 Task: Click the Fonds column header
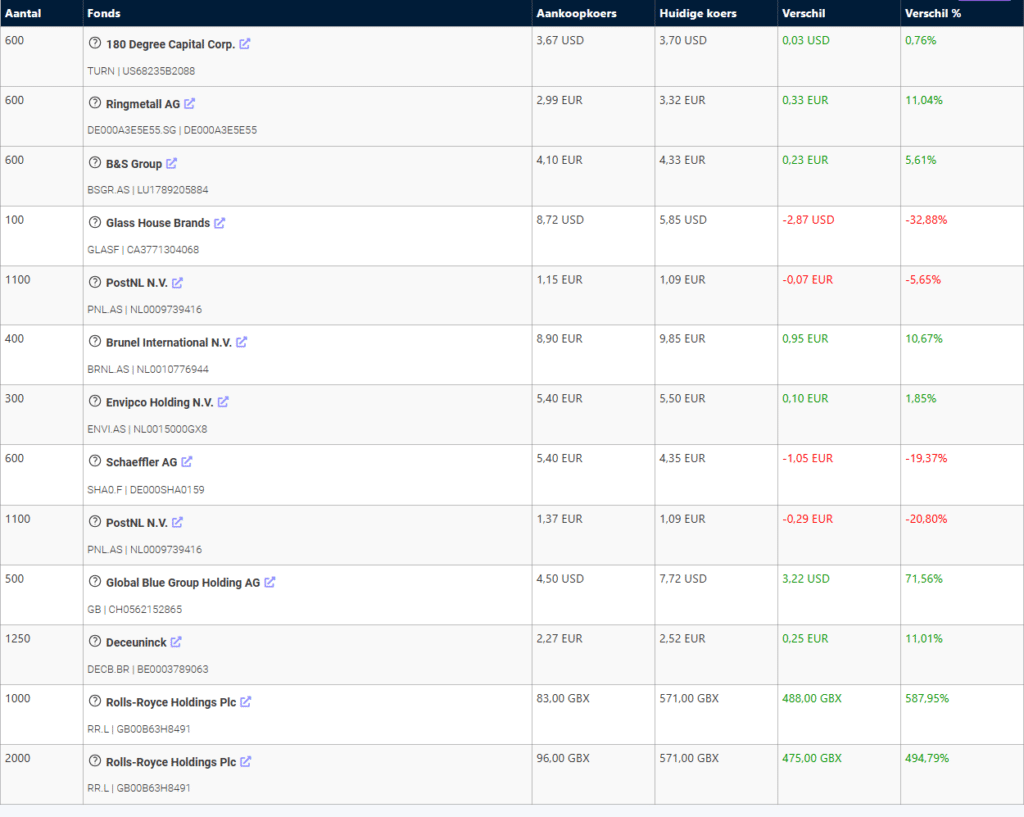(x=103, y=13)
